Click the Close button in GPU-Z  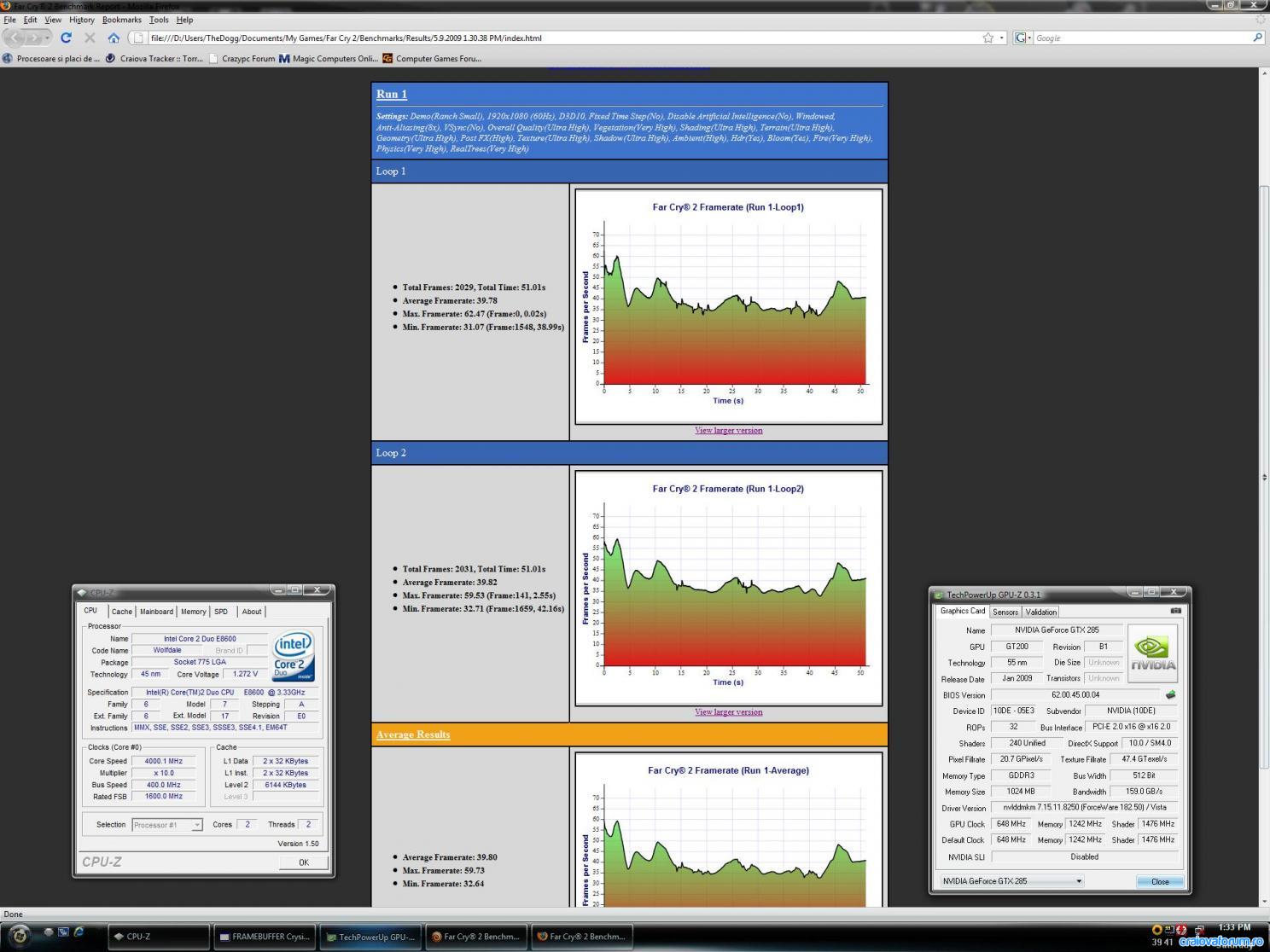(x=1160, y=882)
